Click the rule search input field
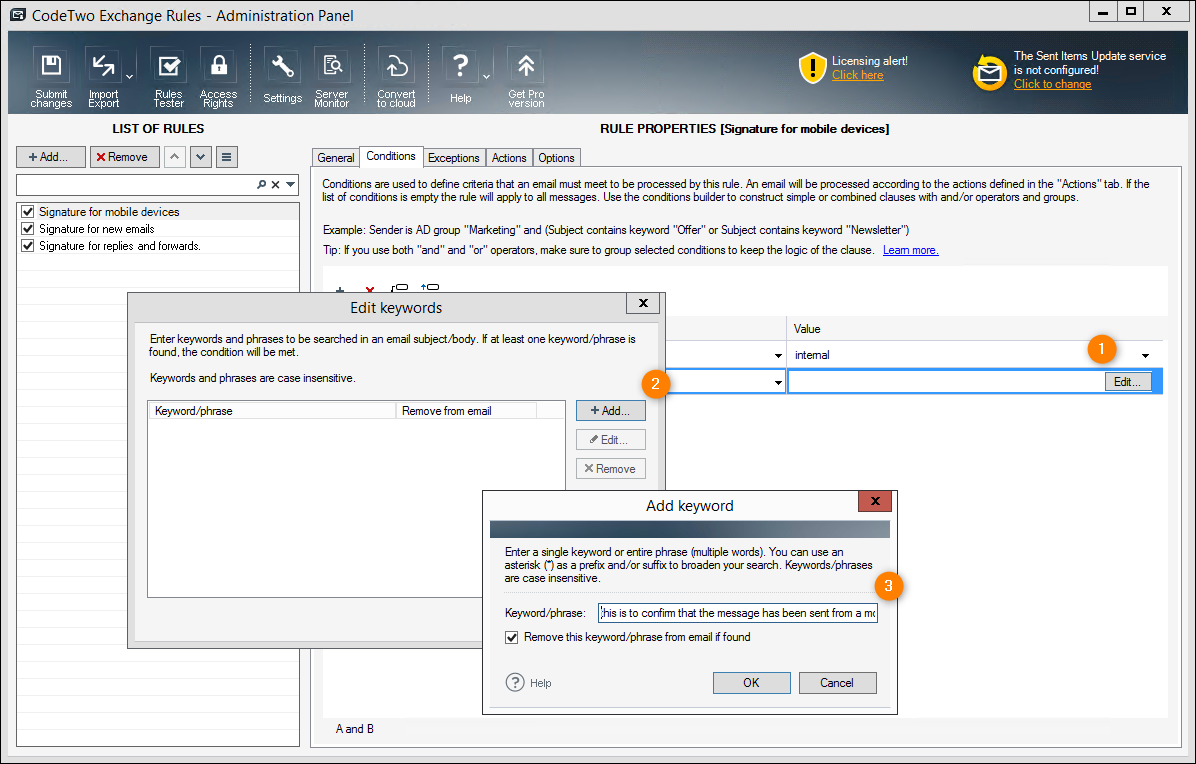This screenshot has width=1196, height=764. point(136,185)
